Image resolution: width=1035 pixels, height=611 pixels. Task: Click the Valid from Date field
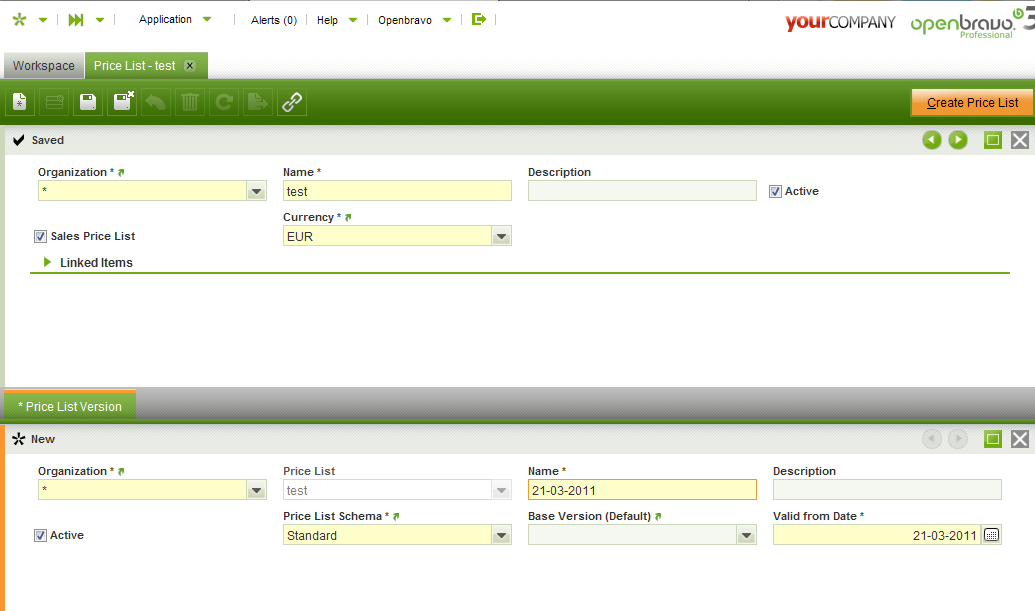877,535
